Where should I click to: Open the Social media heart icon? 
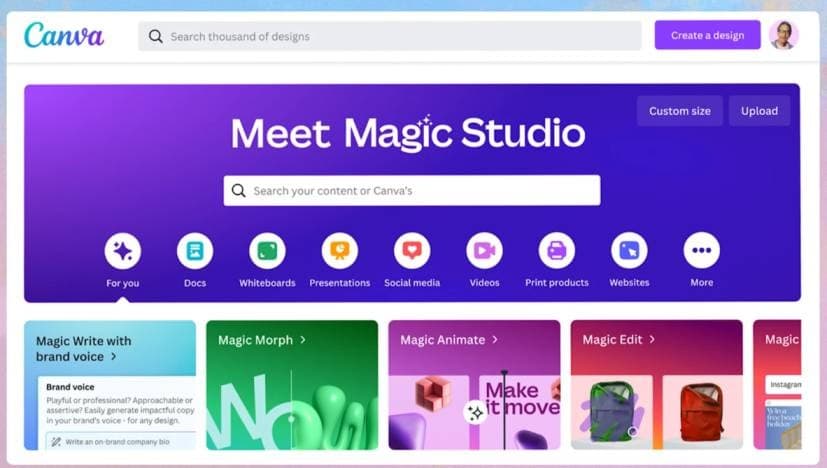click(x=412, y=251)
